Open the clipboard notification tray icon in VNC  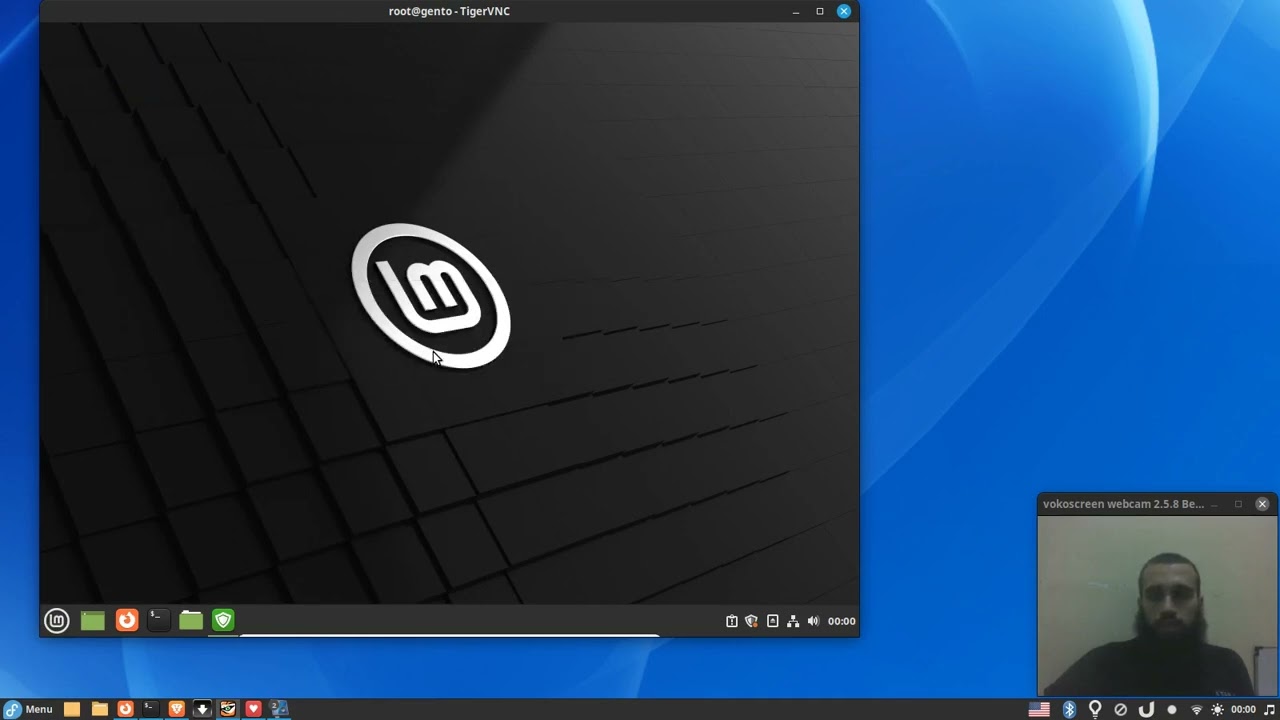(732, 621)
